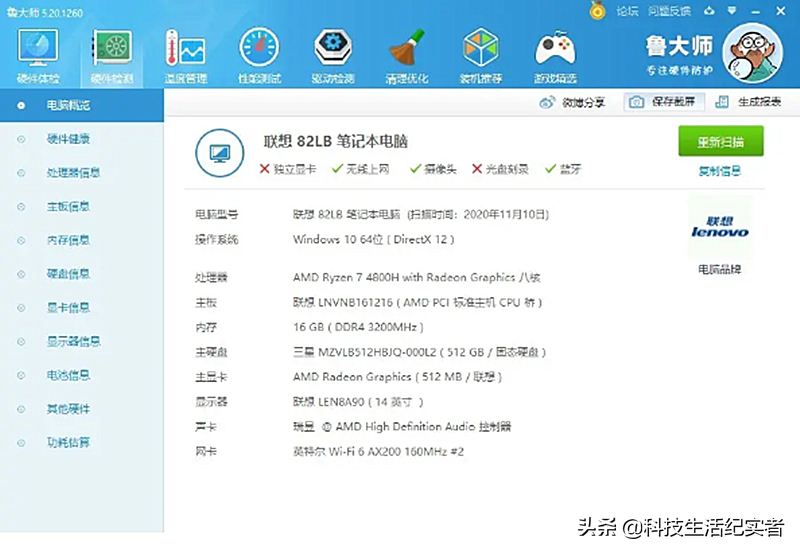The height and width of the screenshot is (553, 800).
Task: Click the 无线上网 check status
Action: tap(361, 169)
